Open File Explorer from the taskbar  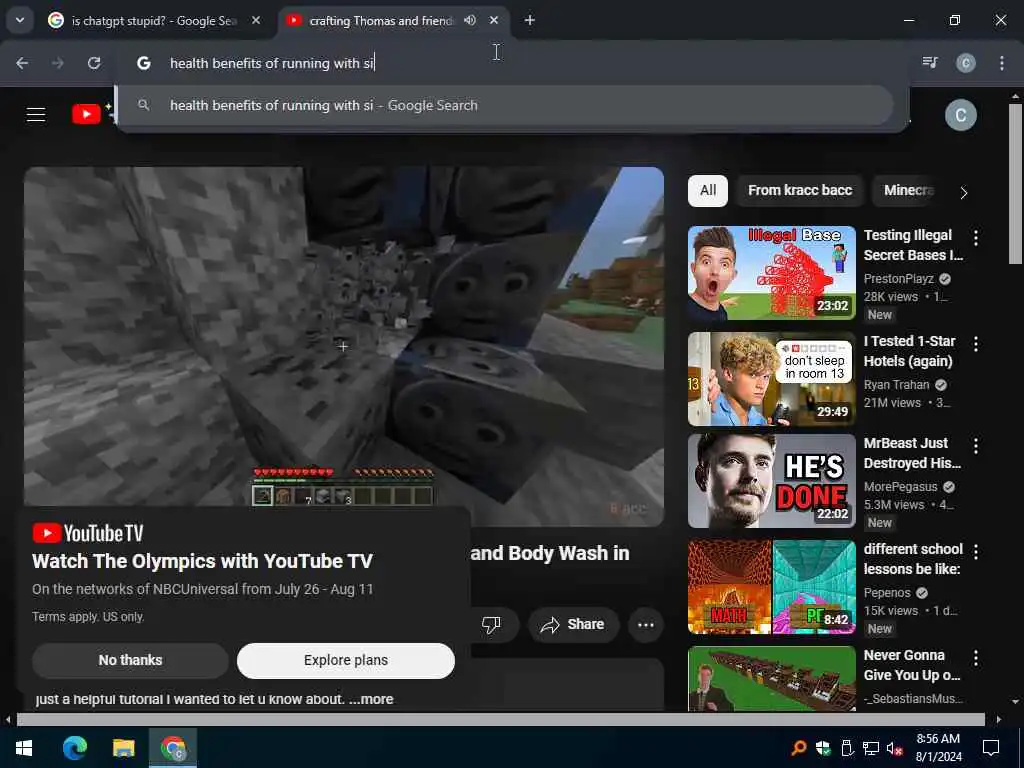click(x=123, y=748)
